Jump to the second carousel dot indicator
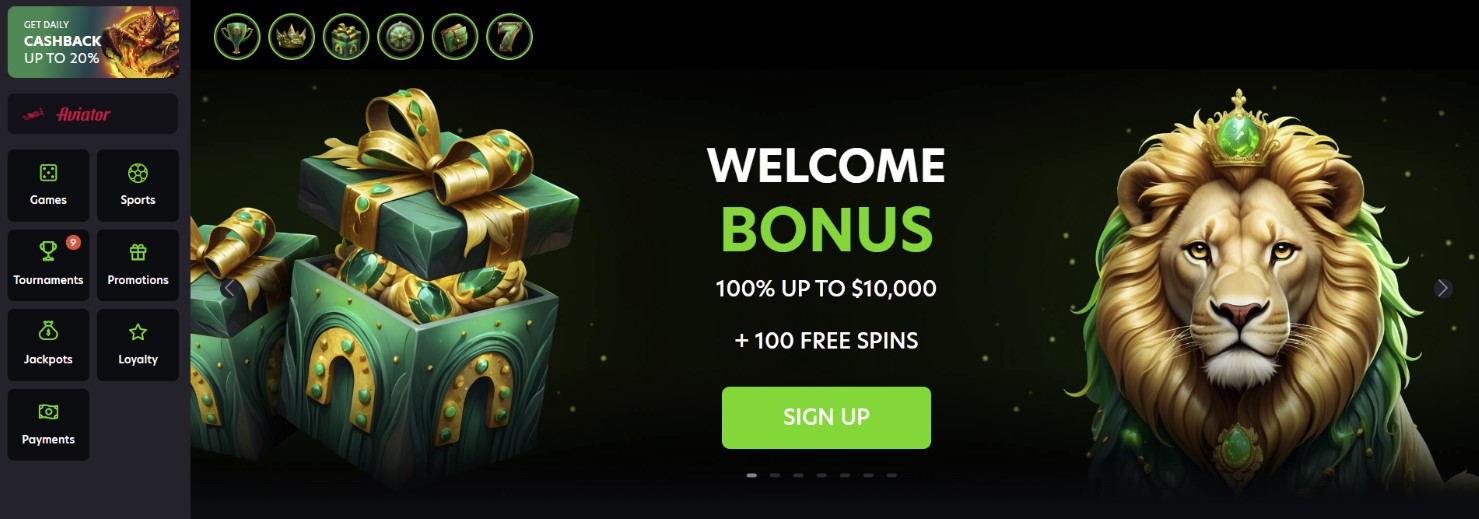This screenshot has width=1479, height=519. tap(775, 476)
